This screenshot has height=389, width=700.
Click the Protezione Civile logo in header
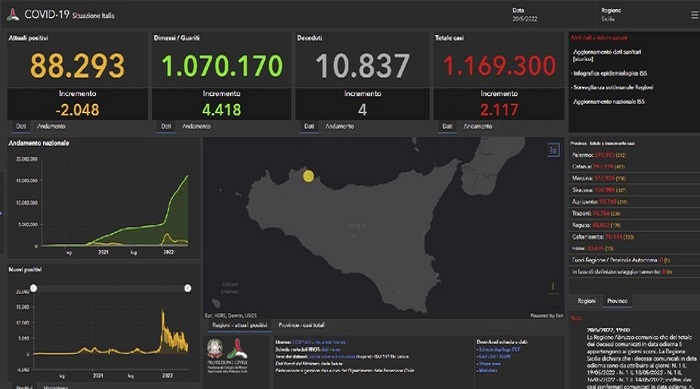(x=13, y=15)
